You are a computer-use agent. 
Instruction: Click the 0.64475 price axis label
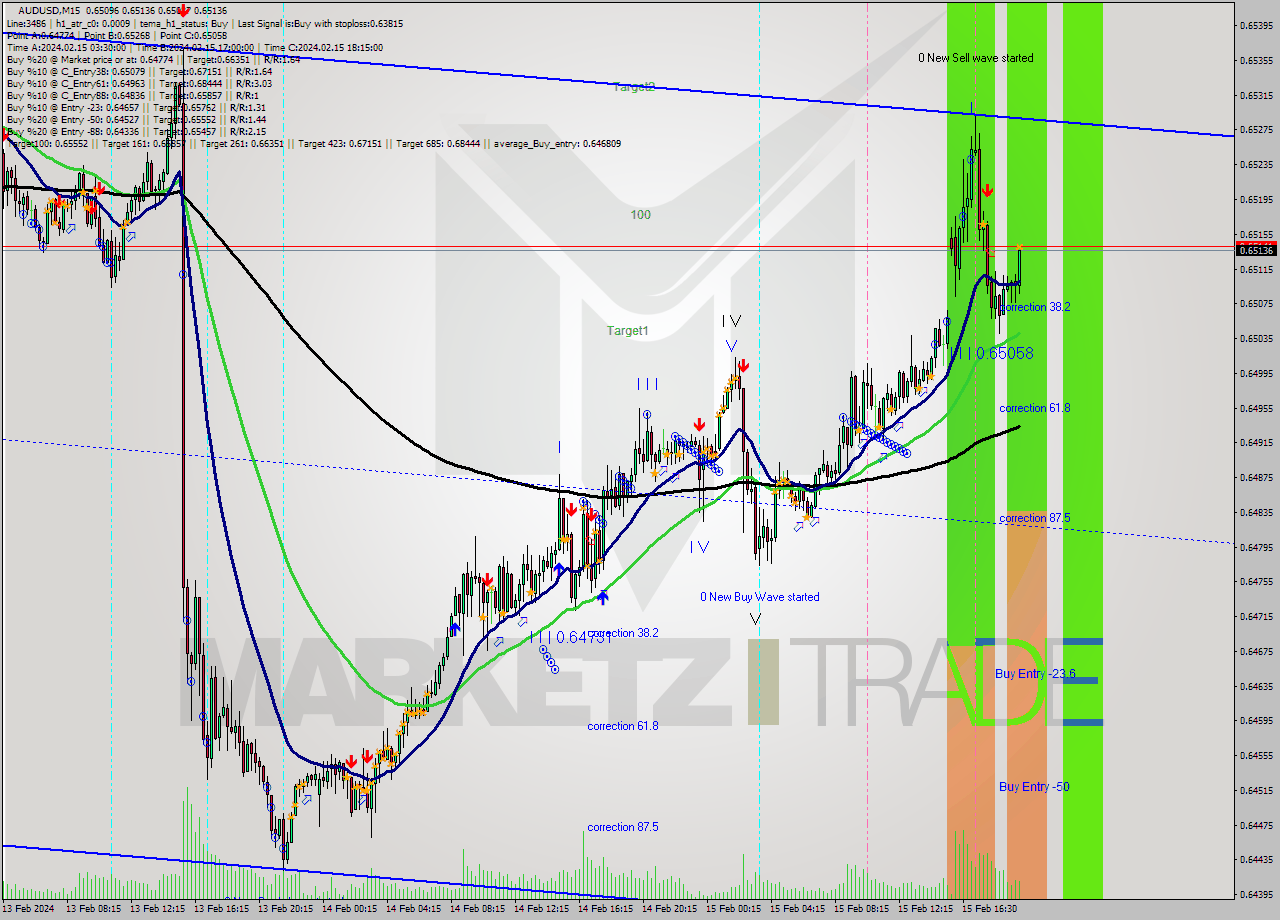coord(1255,825)
